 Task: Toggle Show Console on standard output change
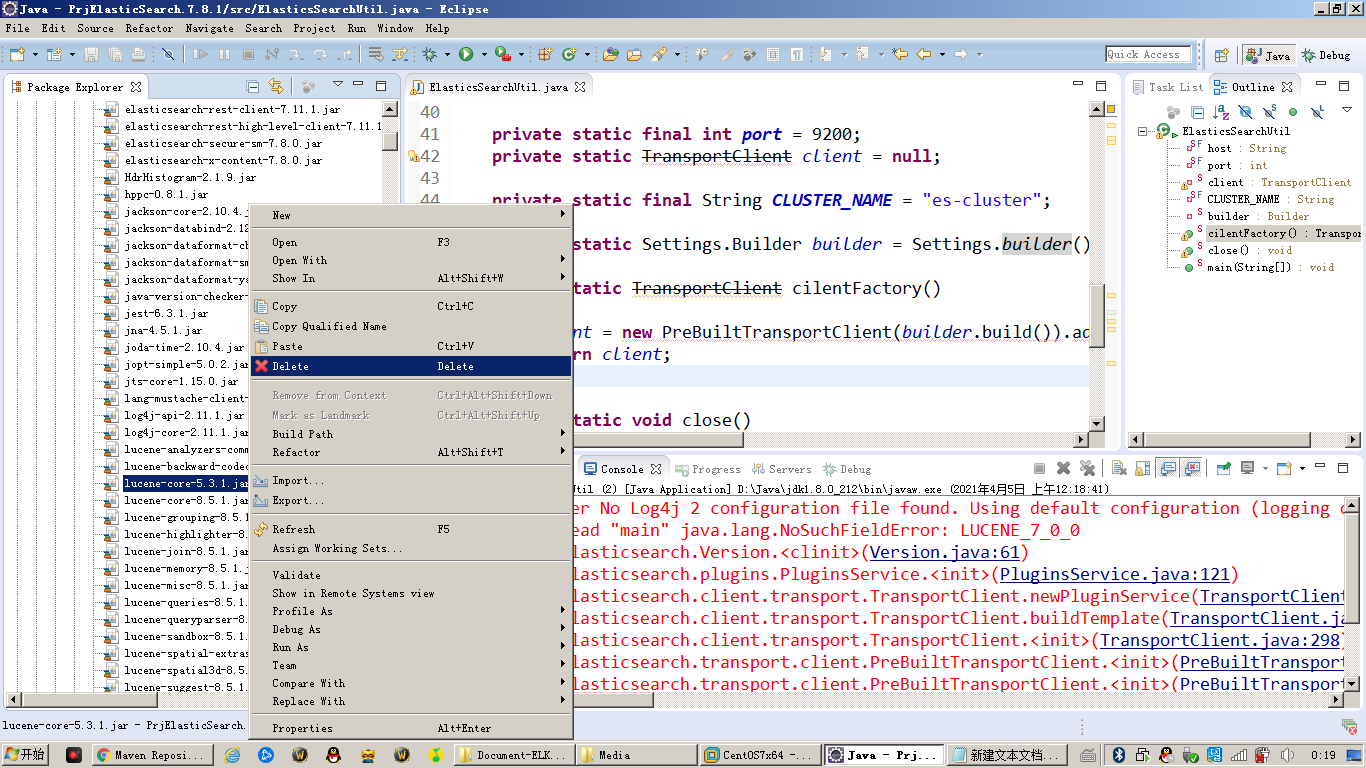(x=1167, y=468)
